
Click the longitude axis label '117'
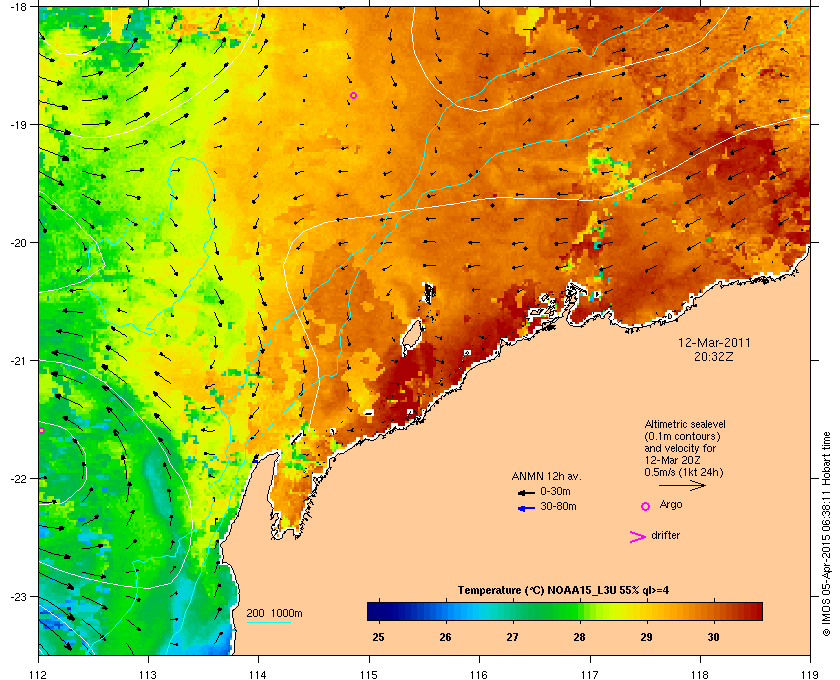(x=590, y=675)
